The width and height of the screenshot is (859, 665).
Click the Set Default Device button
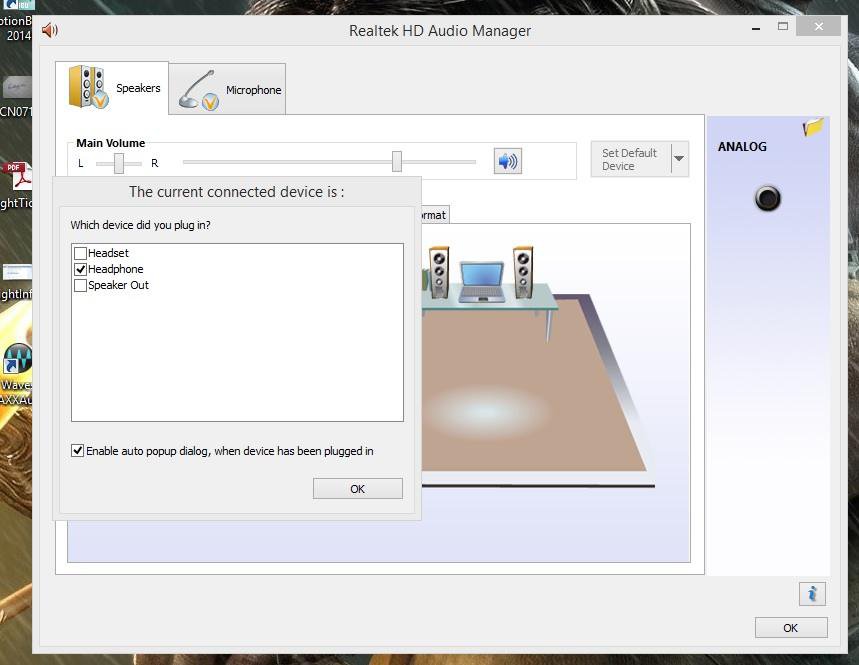(x=631, y=159)
